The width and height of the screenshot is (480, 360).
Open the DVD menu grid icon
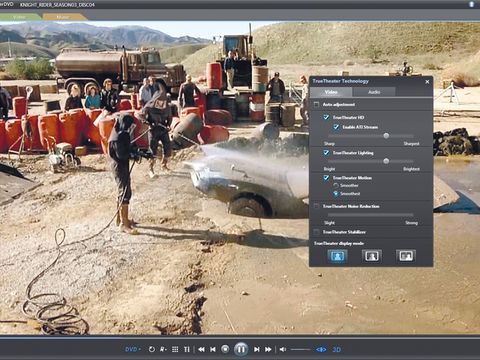175,349
